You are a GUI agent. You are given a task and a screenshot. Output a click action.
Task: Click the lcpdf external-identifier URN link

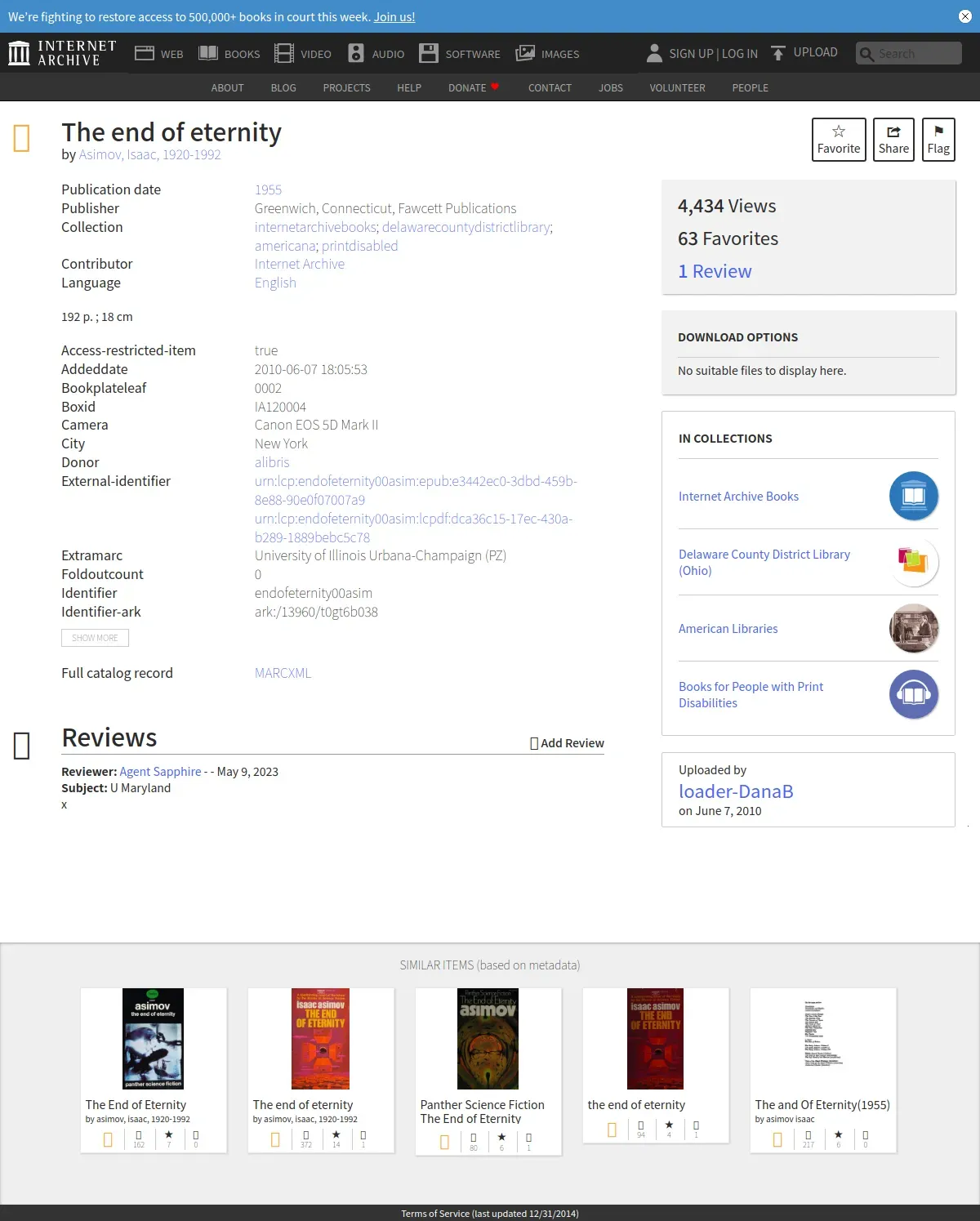[x=413, y=528]
